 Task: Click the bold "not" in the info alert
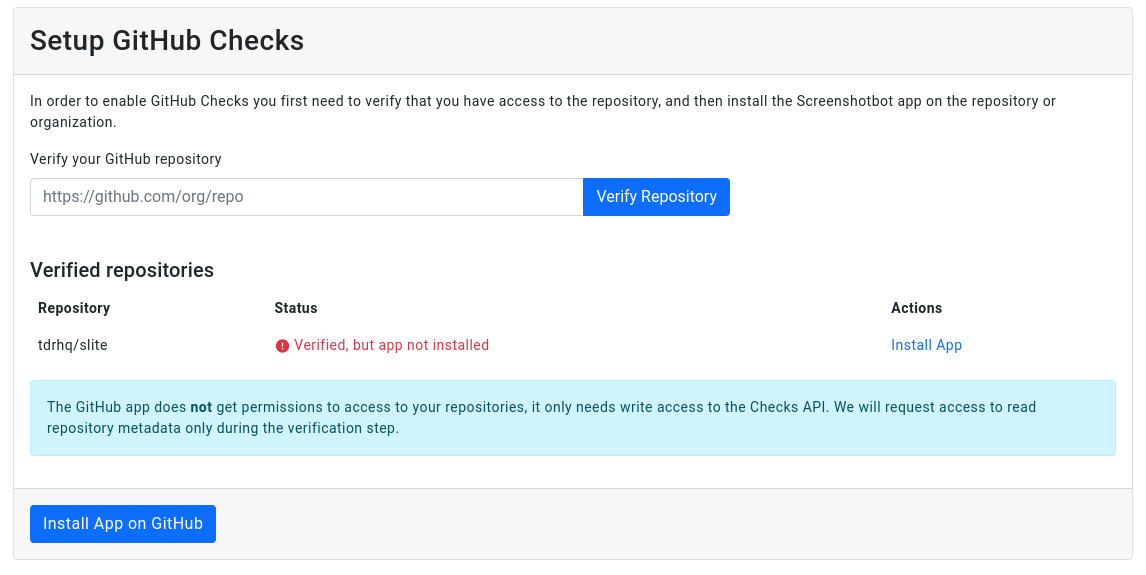201,407
